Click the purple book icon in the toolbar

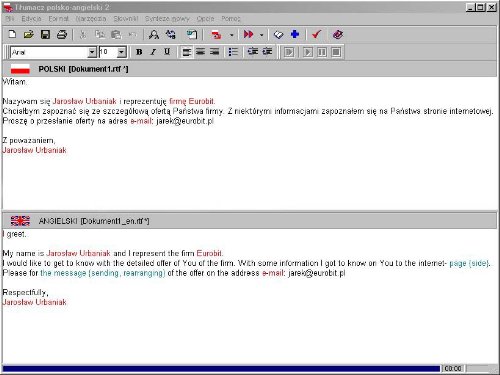click(x=338, y=34)
